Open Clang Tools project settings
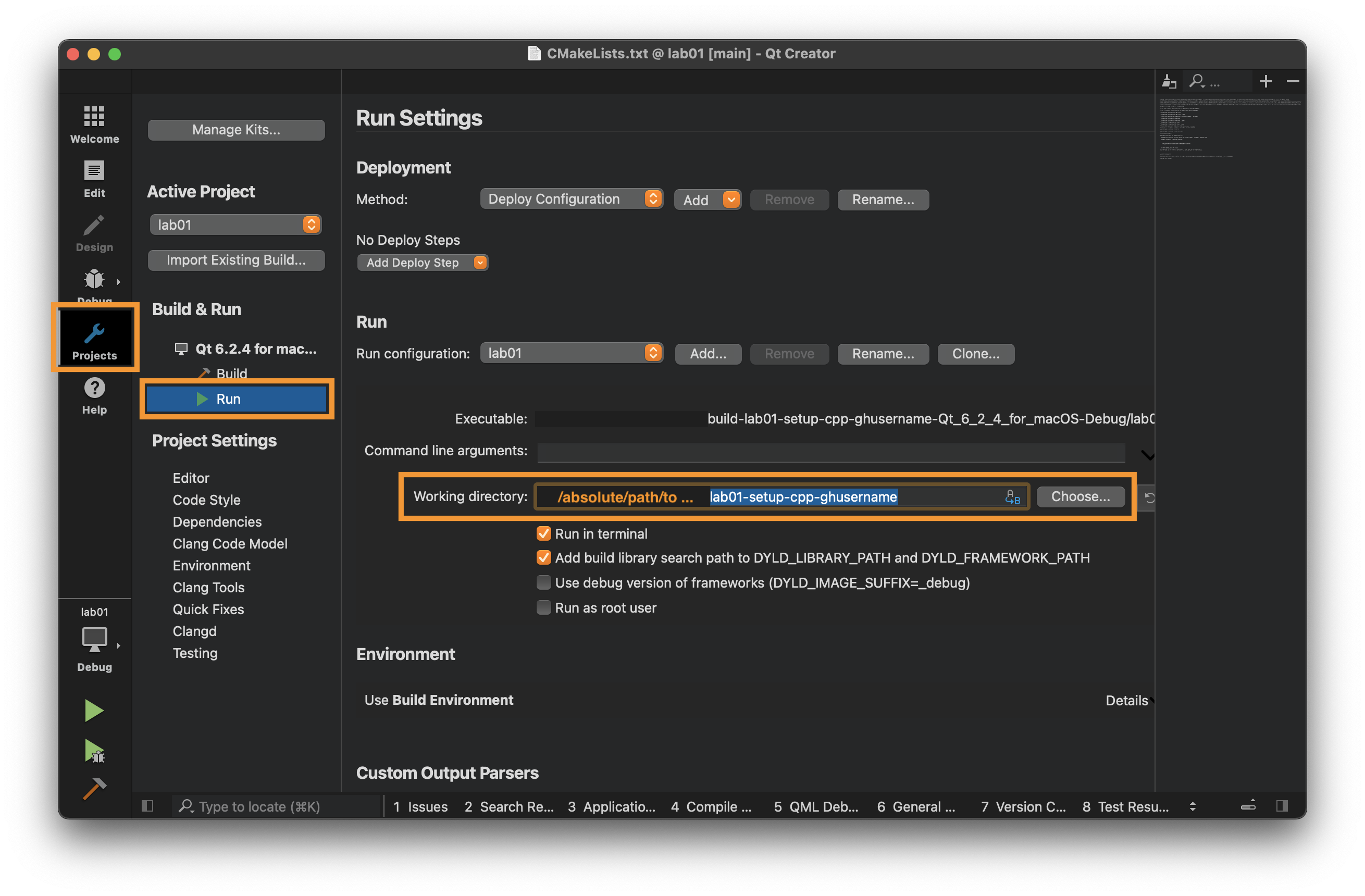 (x=209, y=588)
